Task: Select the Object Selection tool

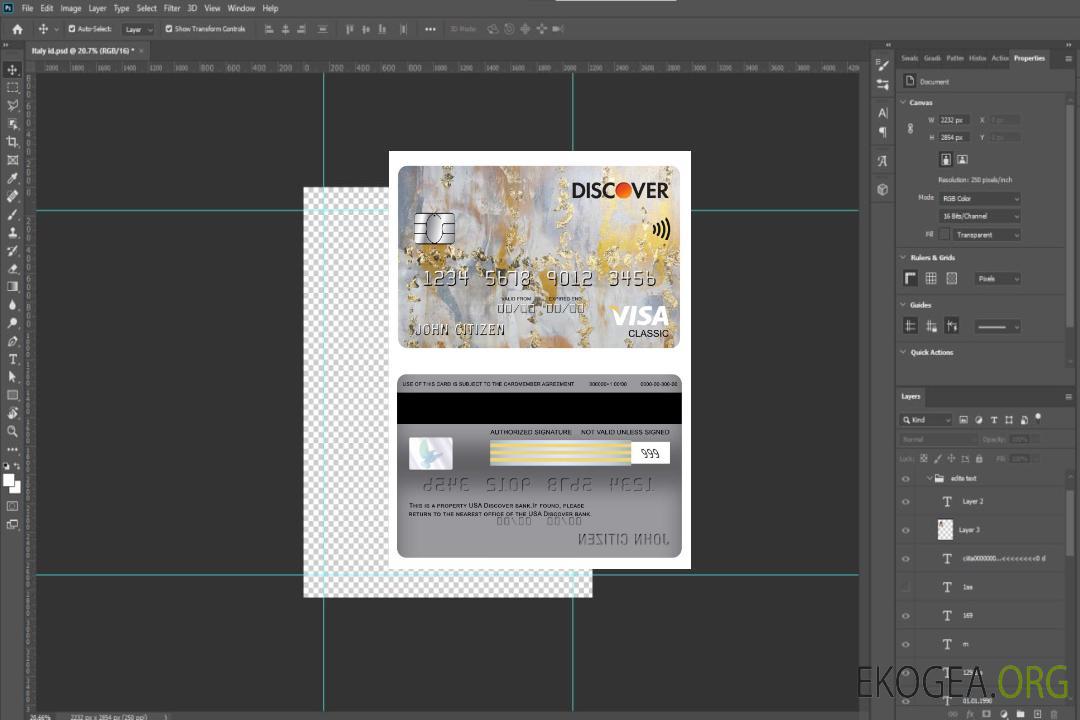Action: [x=12, y=124]
